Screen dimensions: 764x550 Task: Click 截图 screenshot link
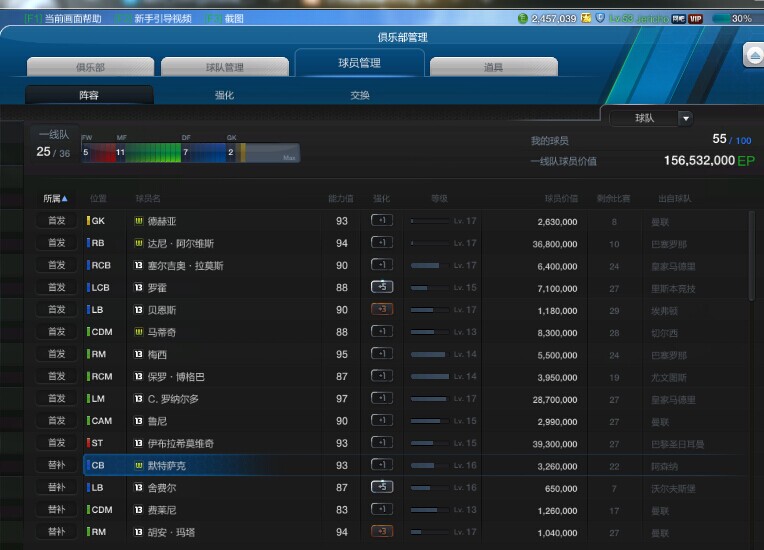(x=234, y=19)
